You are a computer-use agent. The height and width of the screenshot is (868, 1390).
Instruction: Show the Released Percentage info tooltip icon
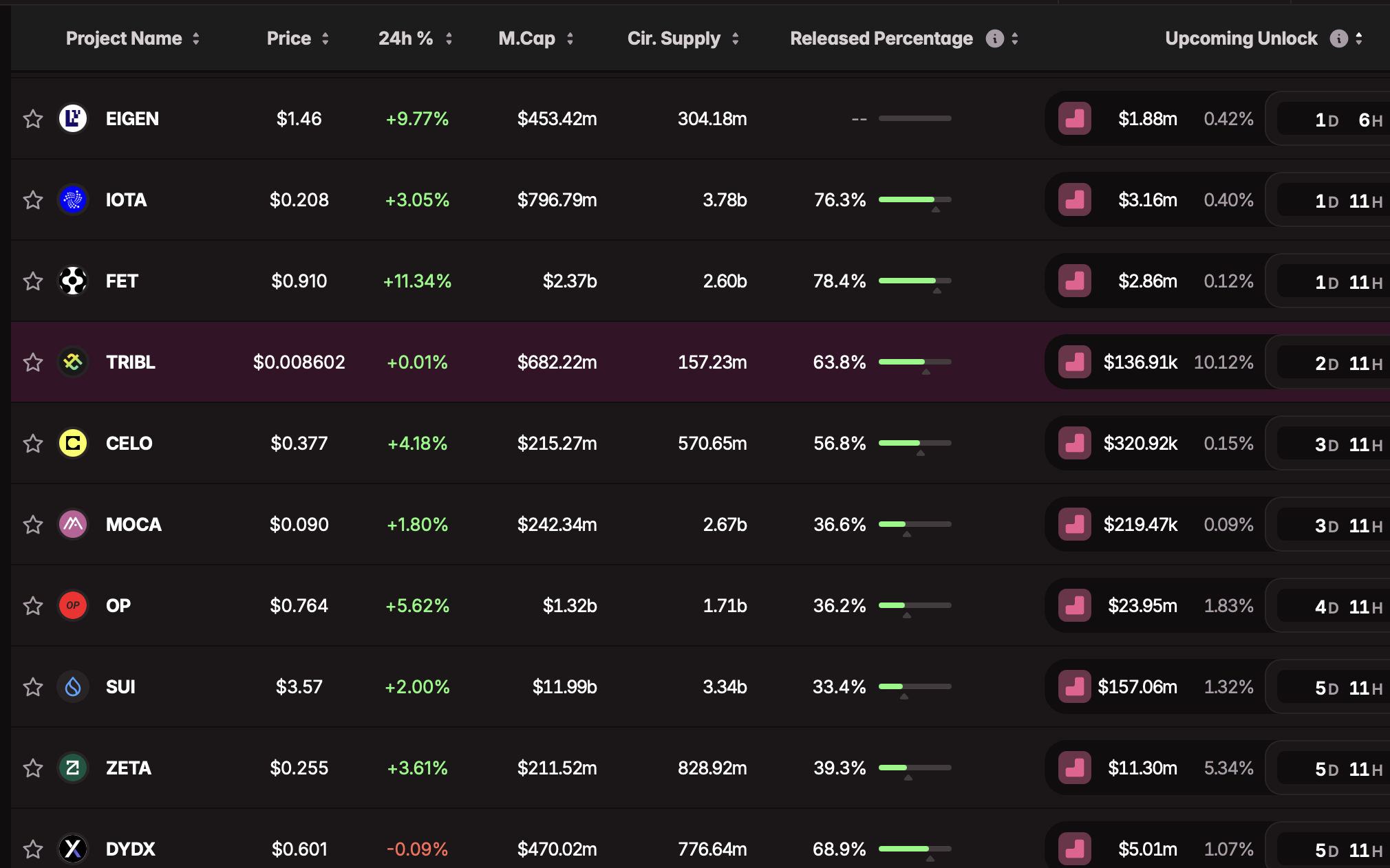click(x=994, y=39)
